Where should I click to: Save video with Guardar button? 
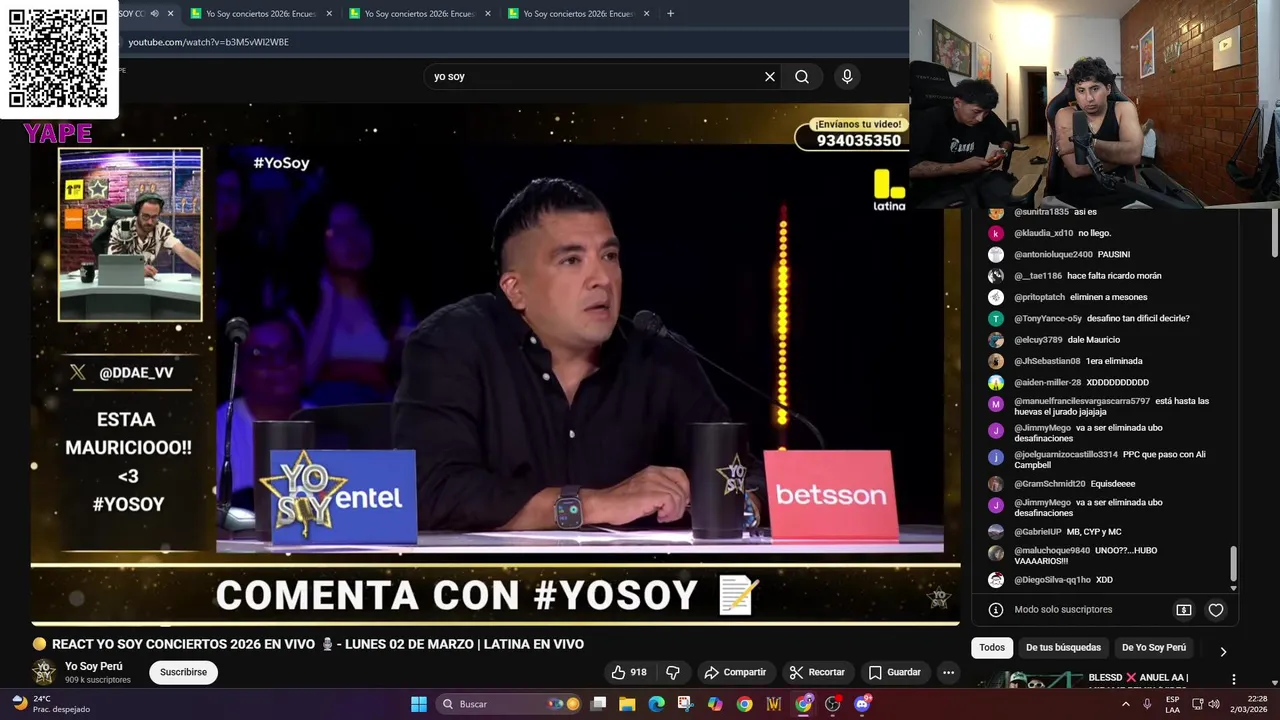[x=894, y=672]
